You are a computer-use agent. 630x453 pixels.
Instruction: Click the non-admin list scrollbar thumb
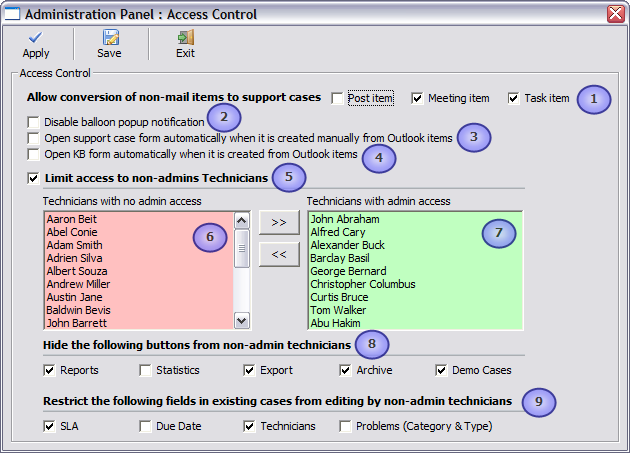241,248
